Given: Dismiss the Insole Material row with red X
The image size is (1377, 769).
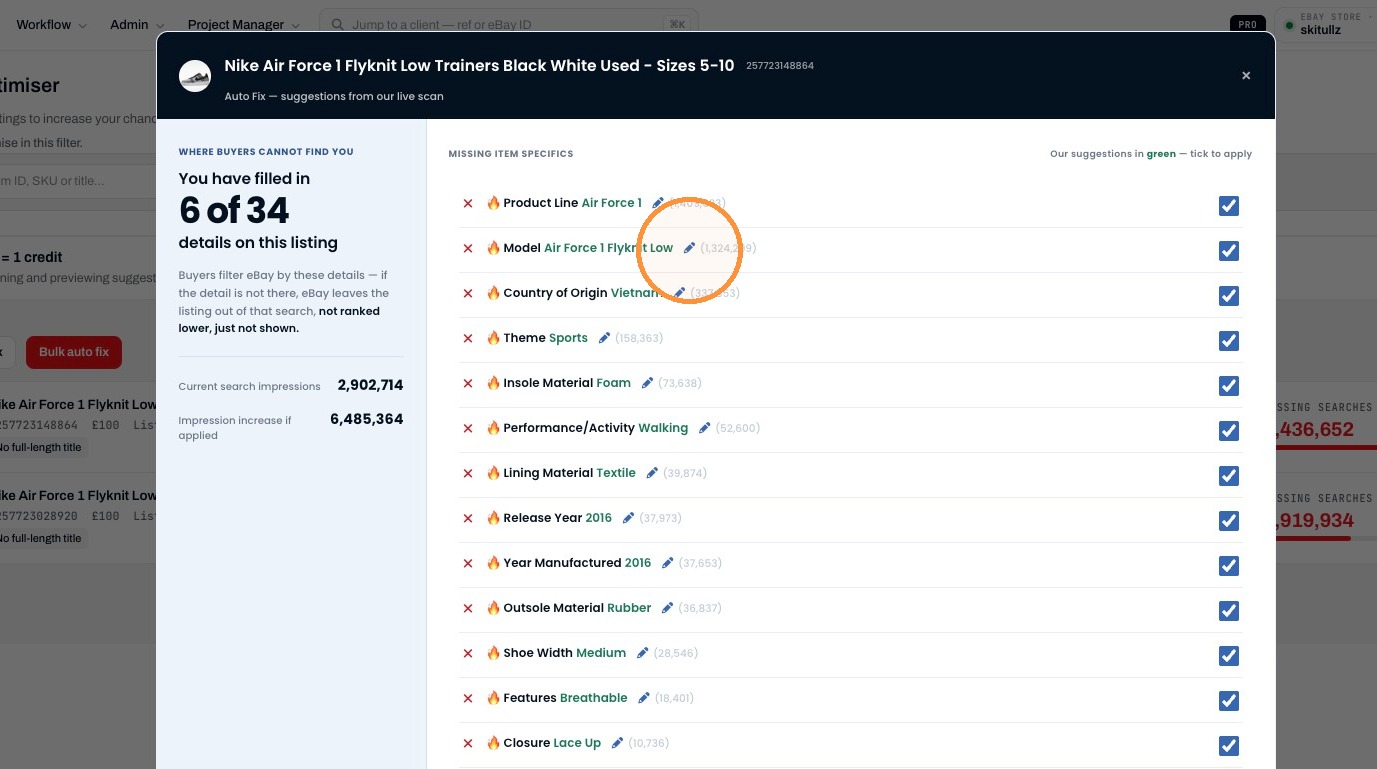Looking at the screenshot, I should 467,383.
